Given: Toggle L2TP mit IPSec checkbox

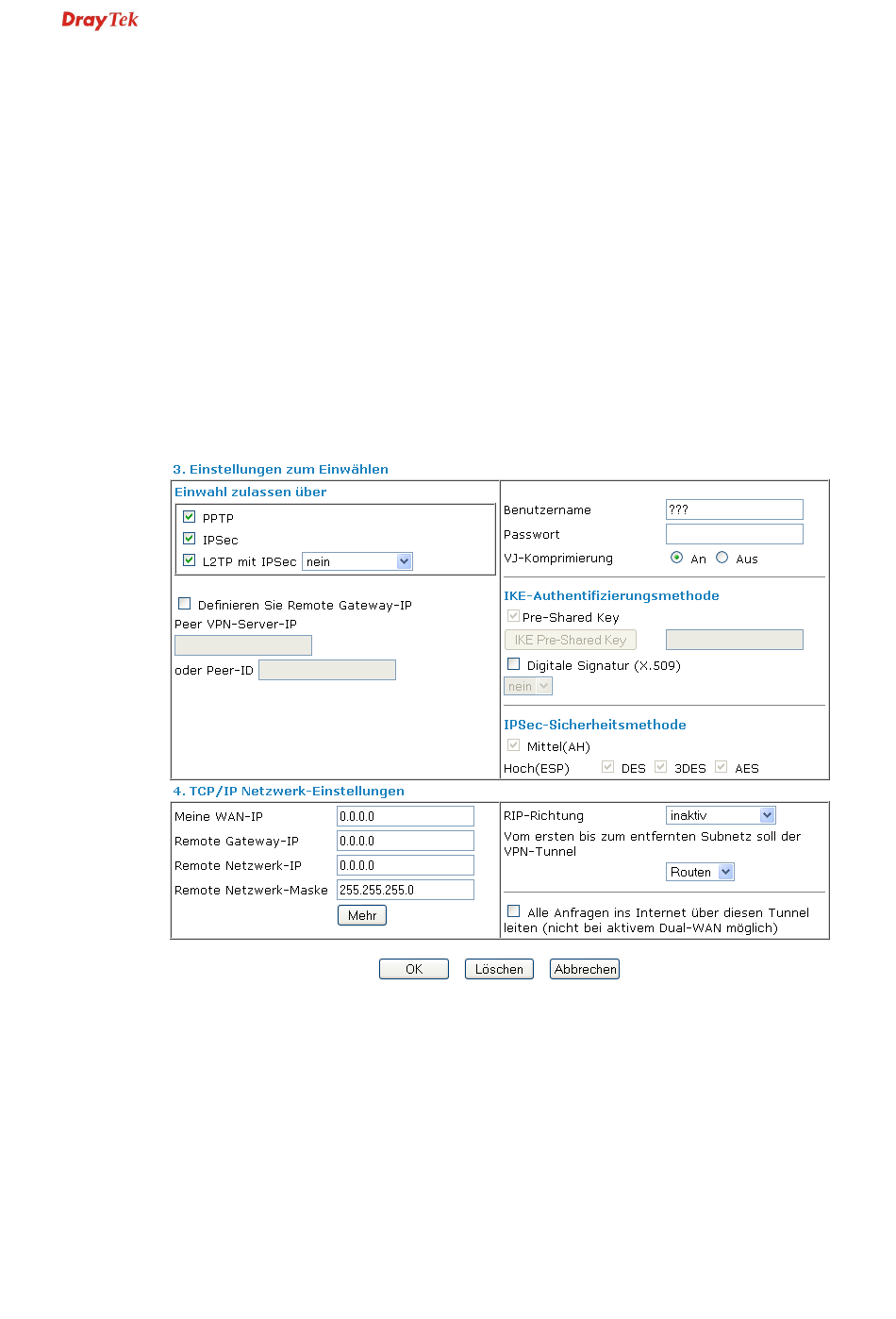Looking at the screenshot, I should 190,560.
